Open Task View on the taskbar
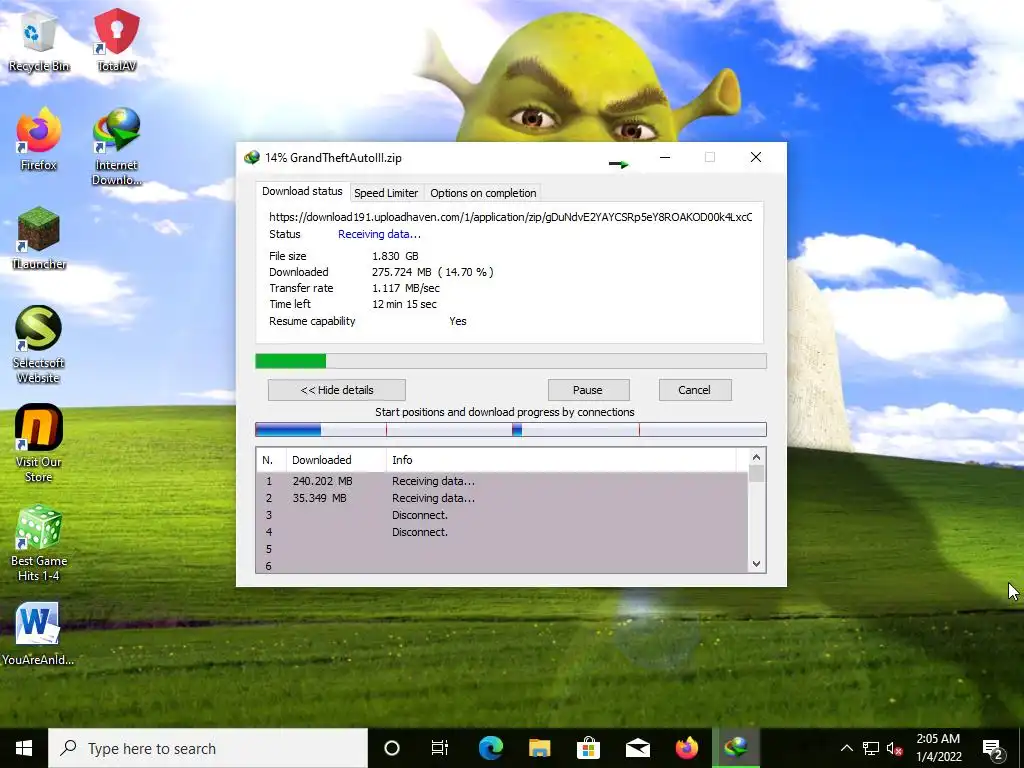Screen dimensions: 1024x768 click(x=440, y=748)
